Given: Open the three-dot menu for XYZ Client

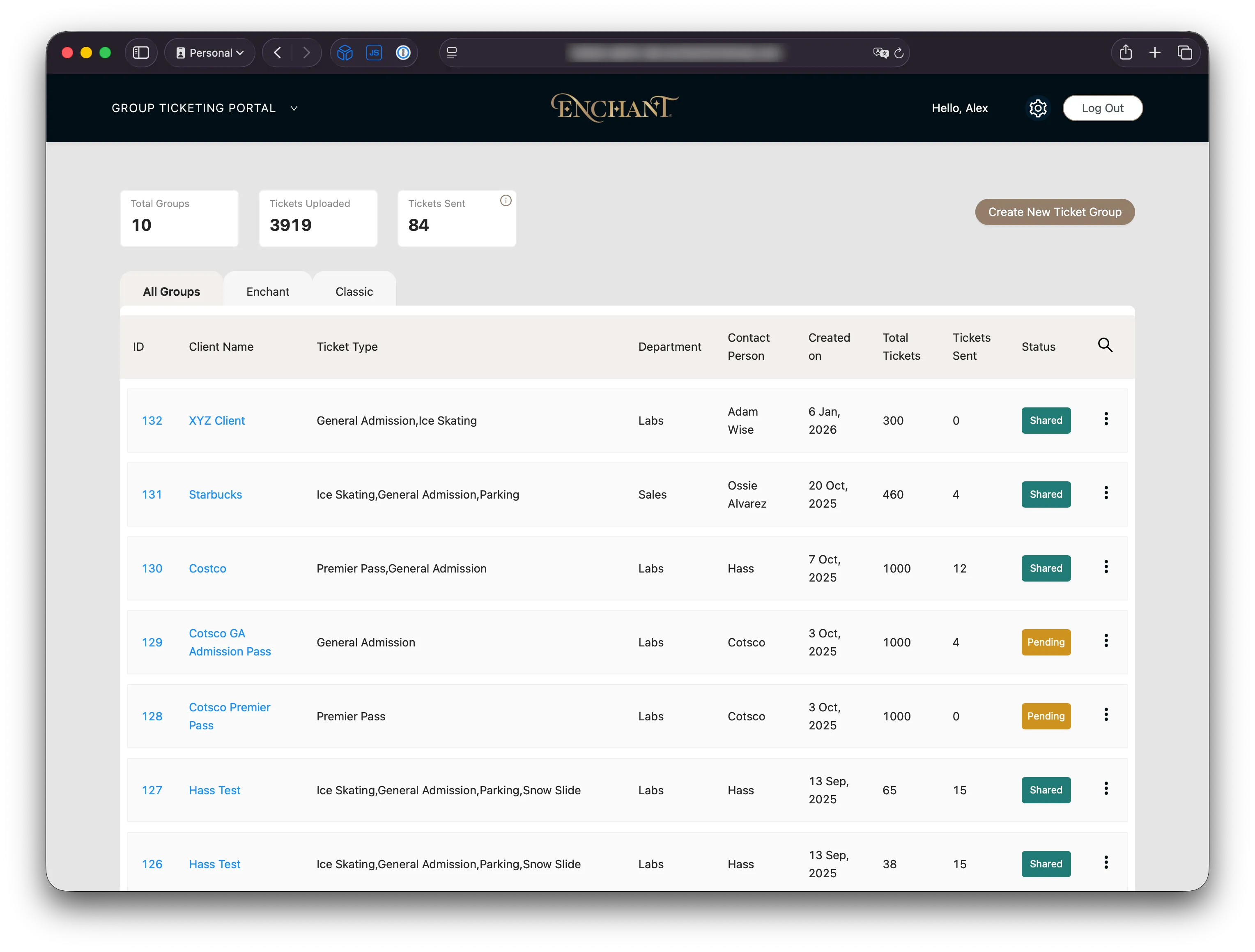Looking at the screenshot, I should [x=1106, y=419].
